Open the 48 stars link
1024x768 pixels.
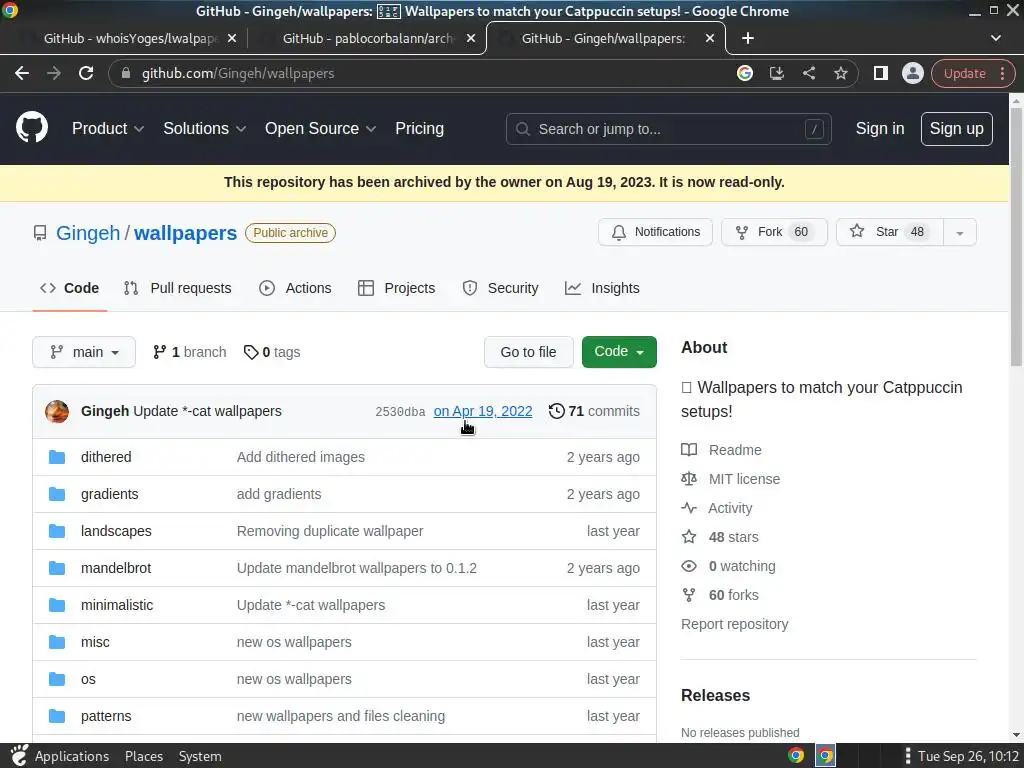point(720,537)
